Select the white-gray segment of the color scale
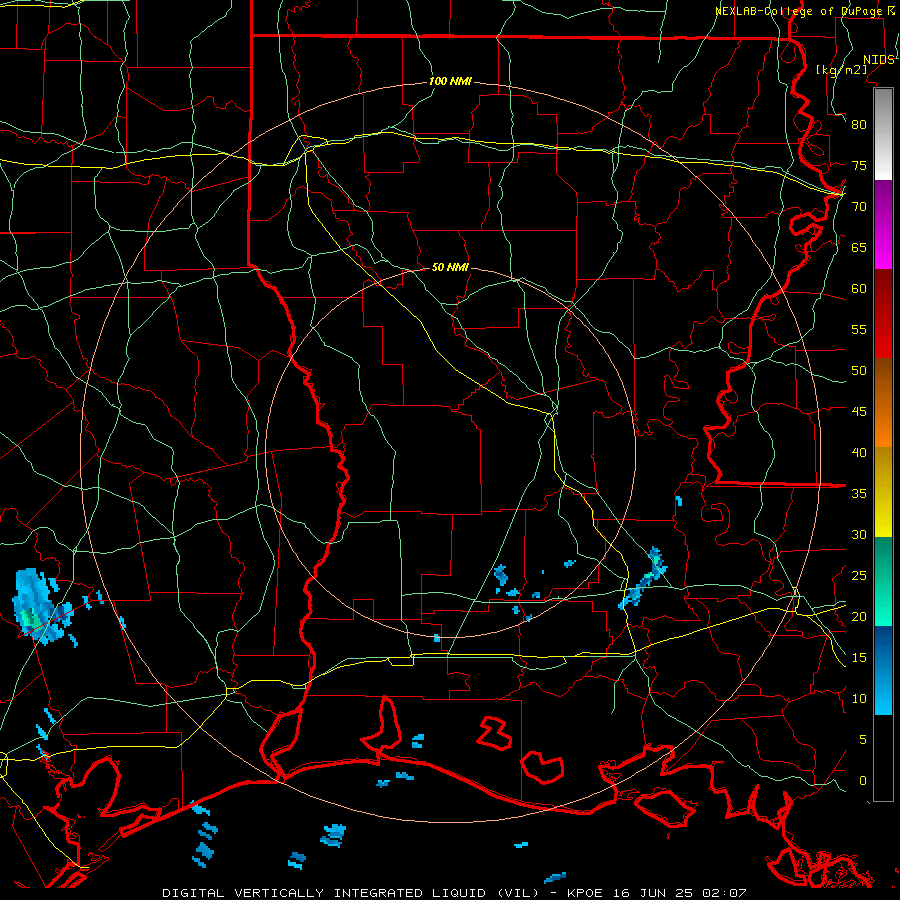 883,134
